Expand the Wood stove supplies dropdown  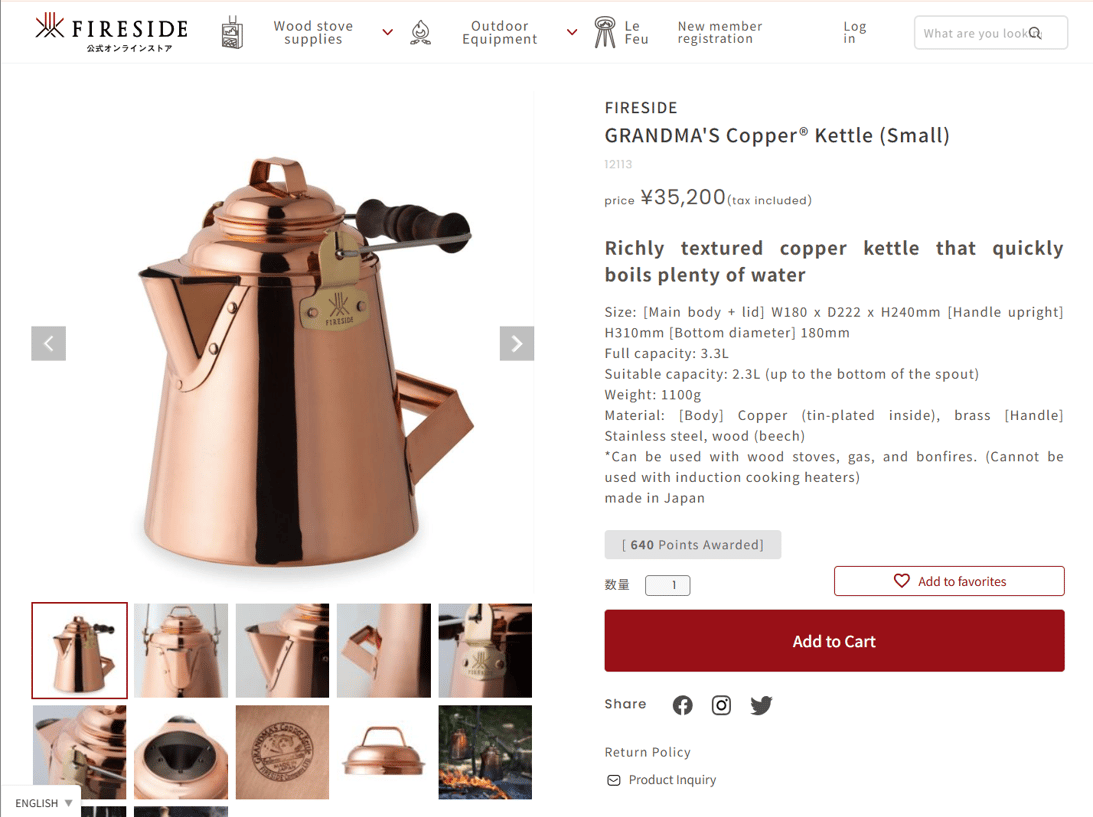[x=388, y=32]
